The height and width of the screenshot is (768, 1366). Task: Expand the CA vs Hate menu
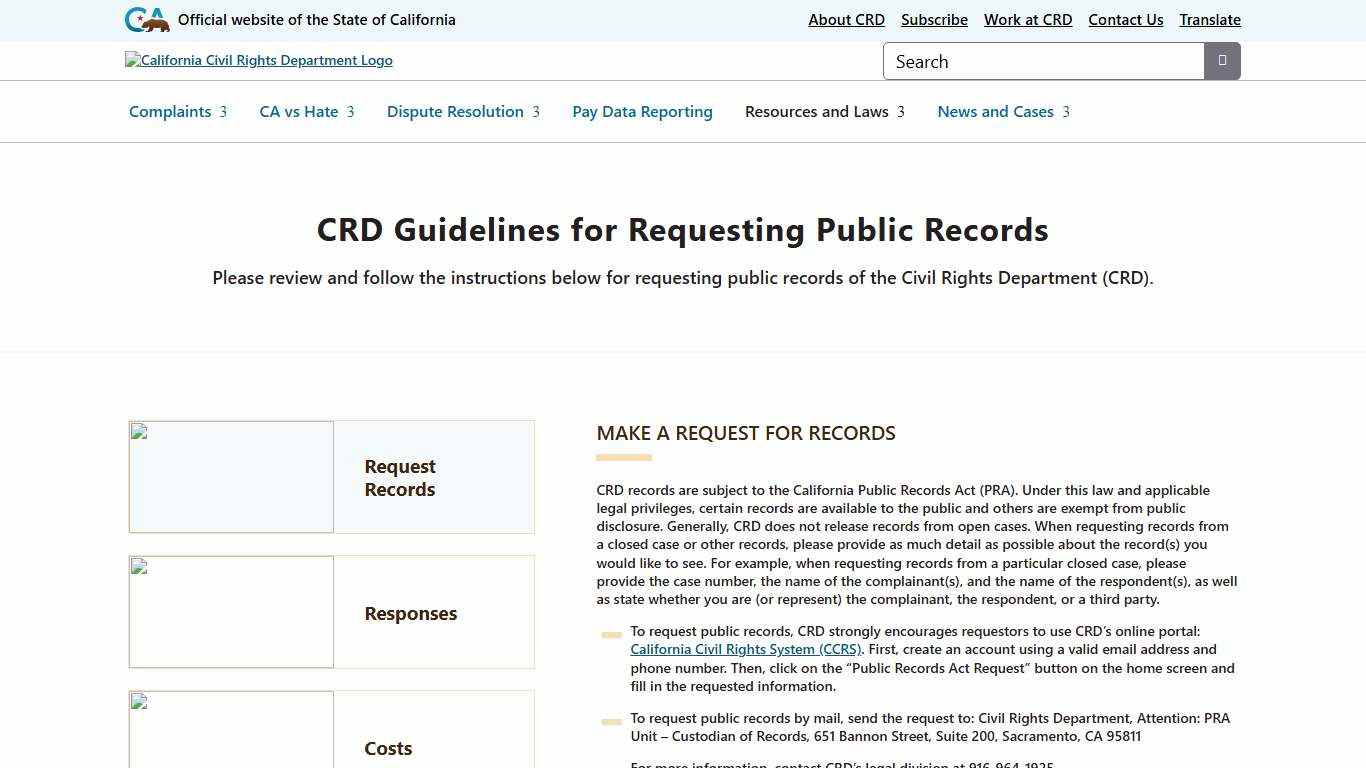point(306,112)
